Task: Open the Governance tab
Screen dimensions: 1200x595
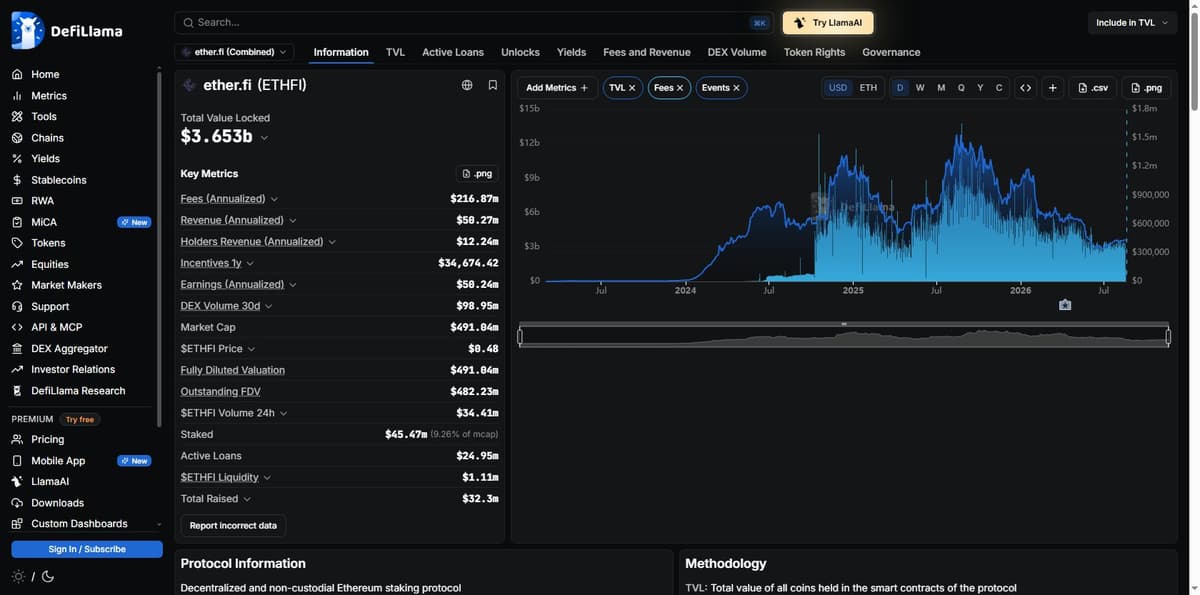Action: tap(891, 52)
